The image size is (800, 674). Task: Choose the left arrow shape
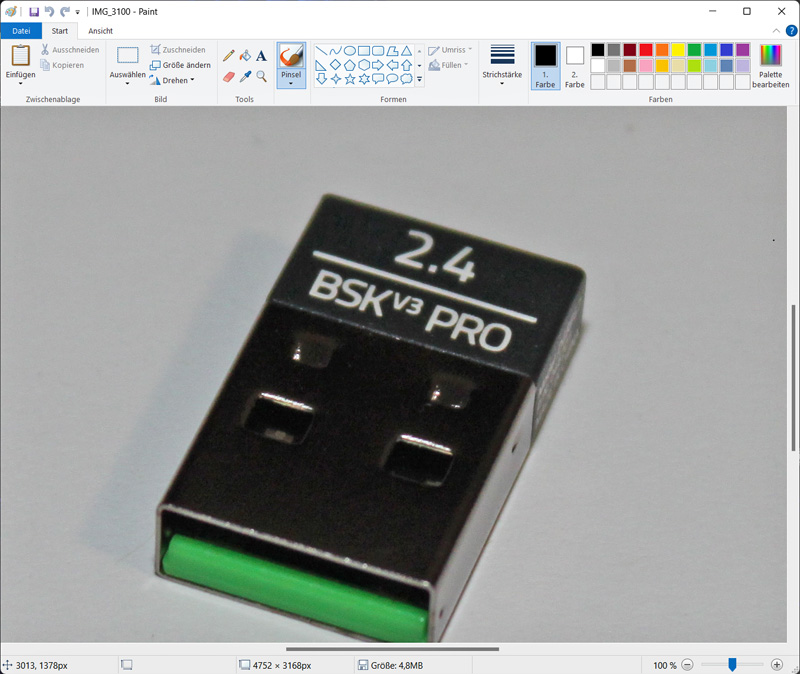[x=392, y=65]
